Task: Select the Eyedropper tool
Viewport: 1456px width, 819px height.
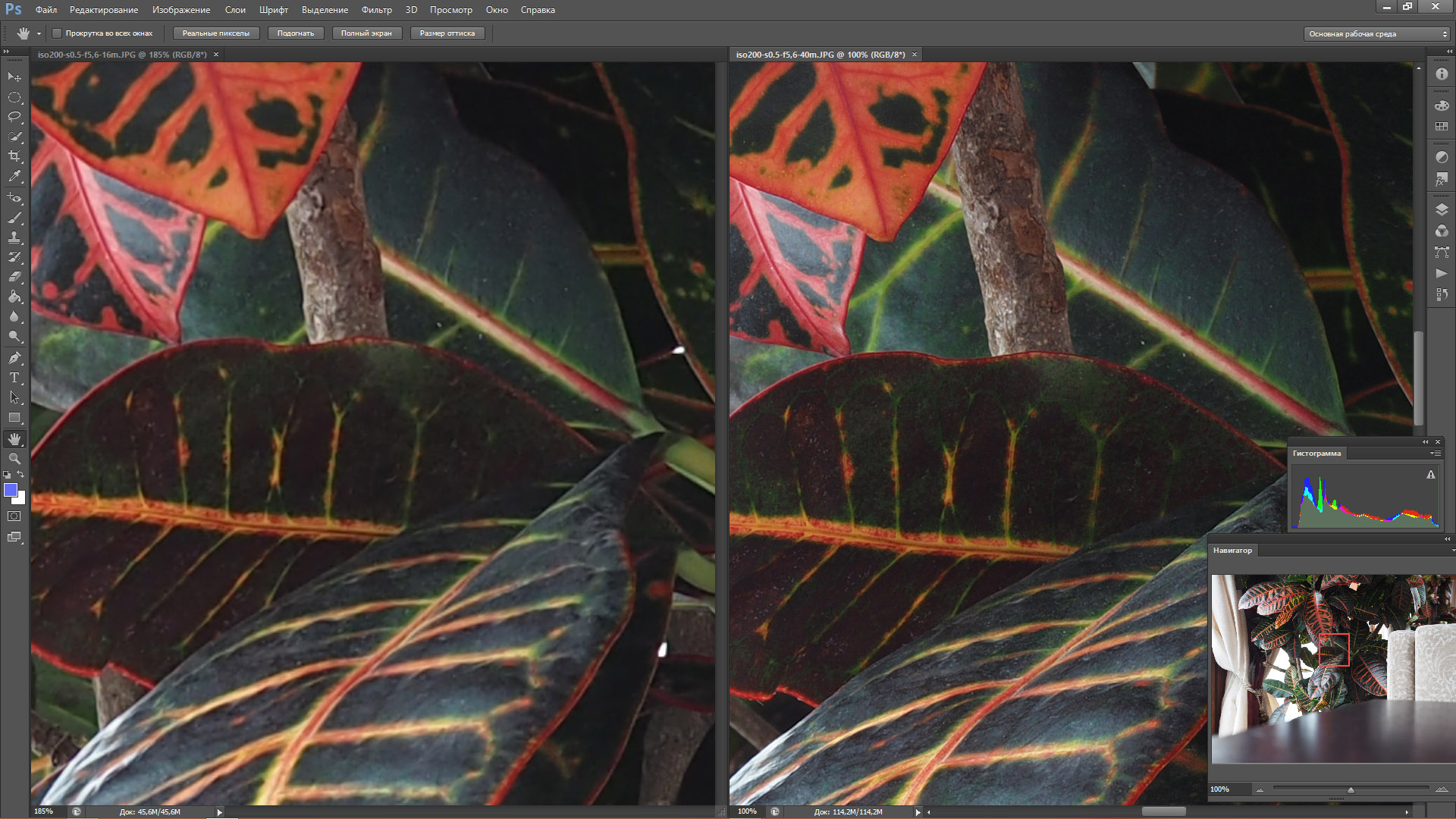Action: click(14, 176)
